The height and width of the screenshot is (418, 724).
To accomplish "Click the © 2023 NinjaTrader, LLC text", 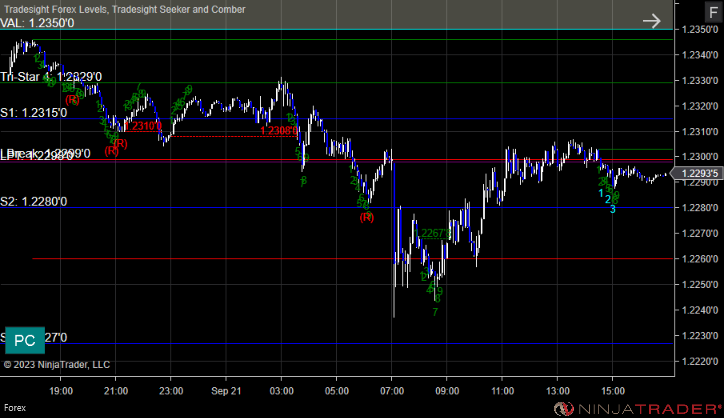I will coord(57,365).
